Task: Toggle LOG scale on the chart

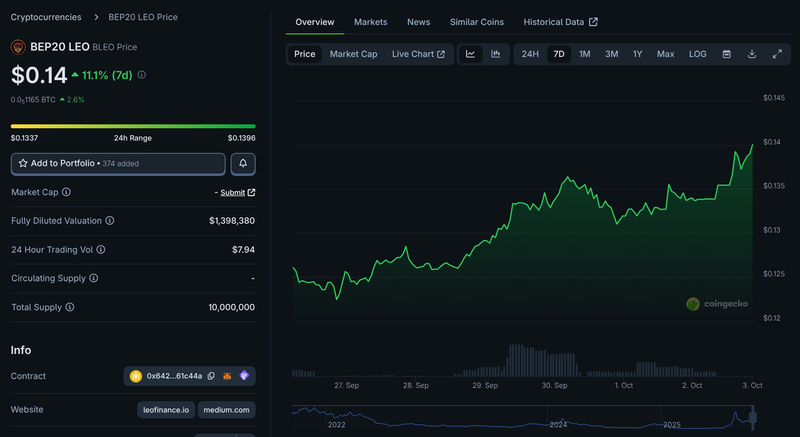Action: [x=697, y=54]
